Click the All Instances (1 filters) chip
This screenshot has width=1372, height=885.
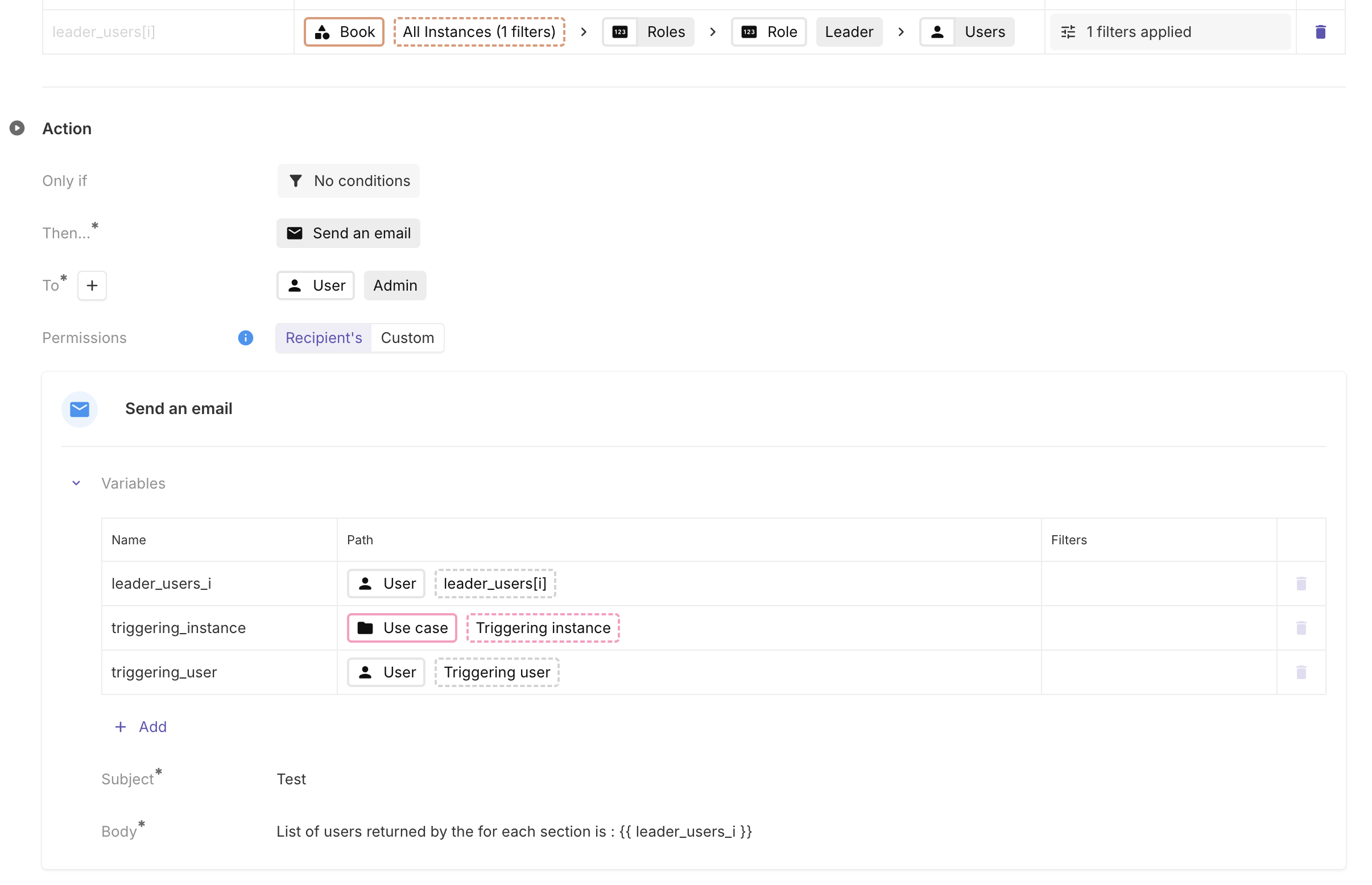click(x=479, y=32)
